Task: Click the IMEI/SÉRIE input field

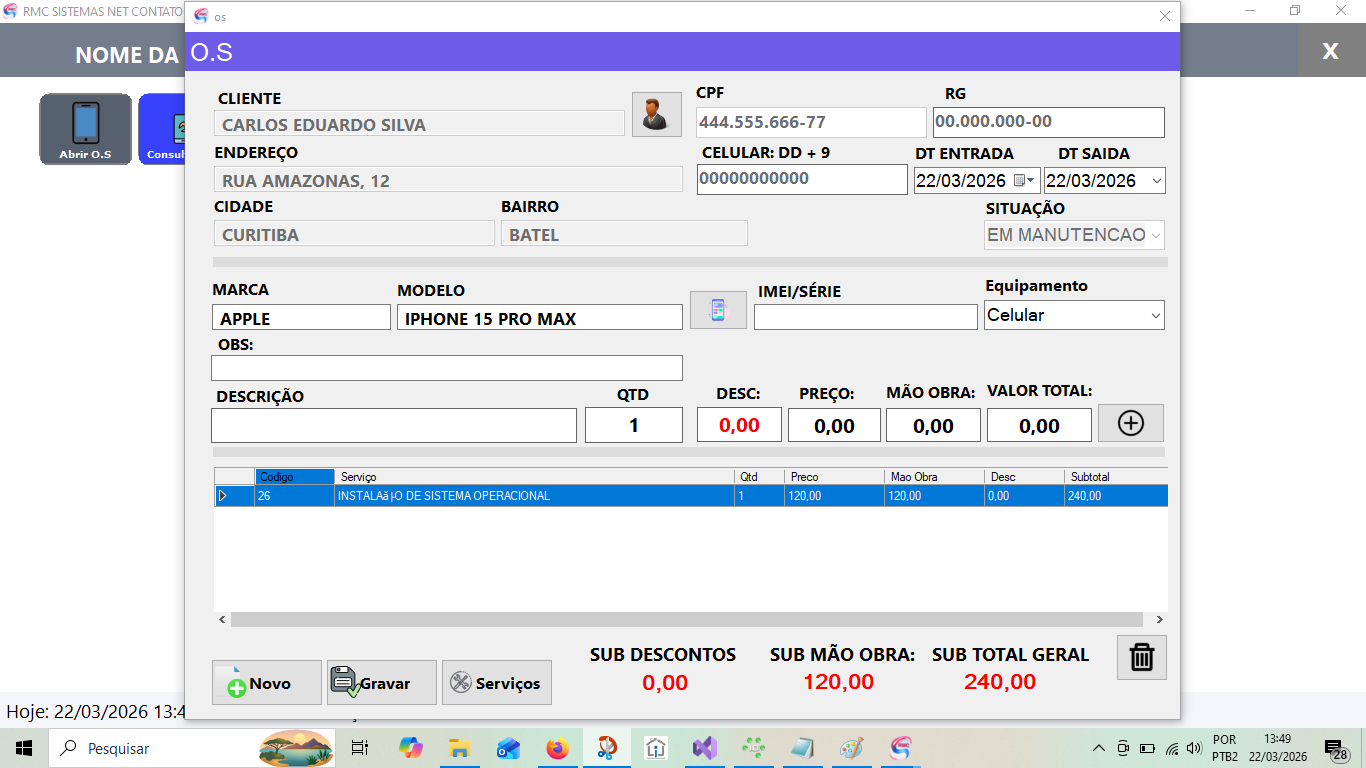Action: click(865, 317)
